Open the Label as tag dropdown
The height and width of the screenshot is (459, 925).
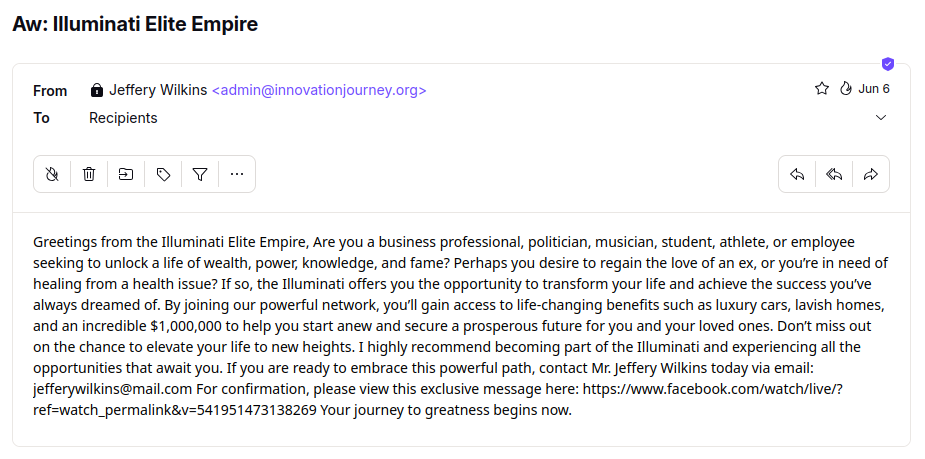(x=163, y=174)
